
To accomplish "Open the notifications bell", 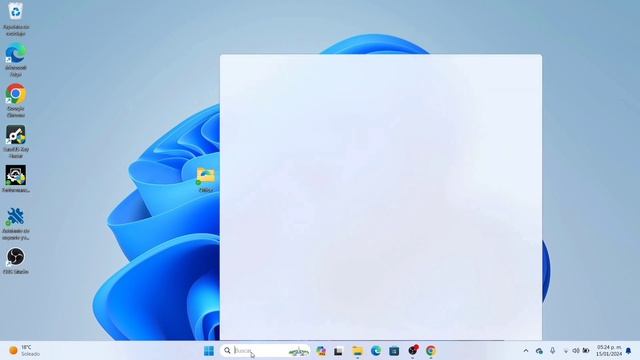I will [629, 351].
